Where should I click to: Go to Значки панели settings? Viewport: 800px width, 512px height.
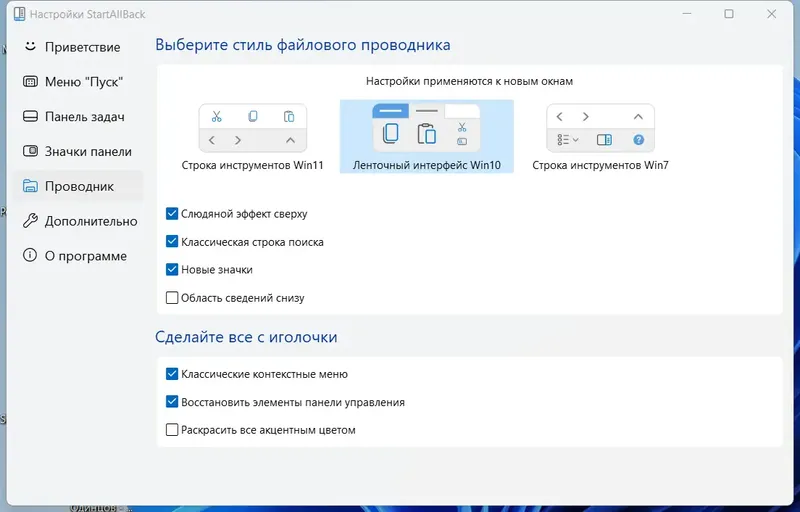(x=78, y=151)
